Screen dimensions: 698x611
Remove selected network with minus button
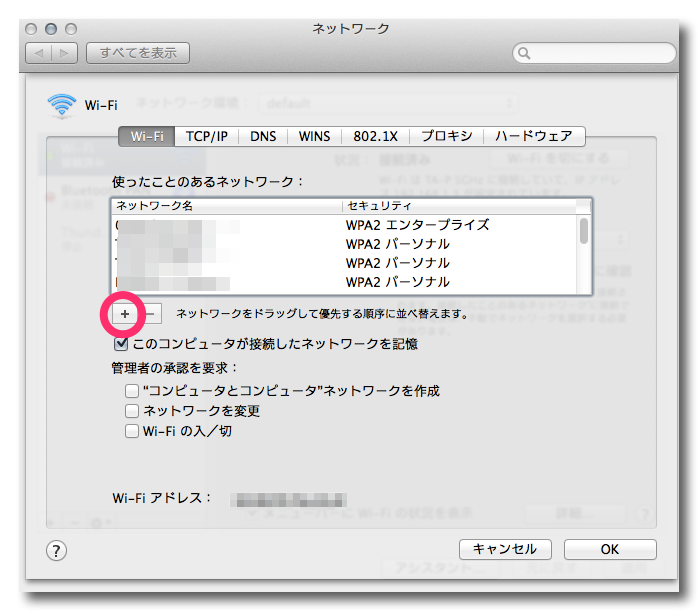coord(150,314)
